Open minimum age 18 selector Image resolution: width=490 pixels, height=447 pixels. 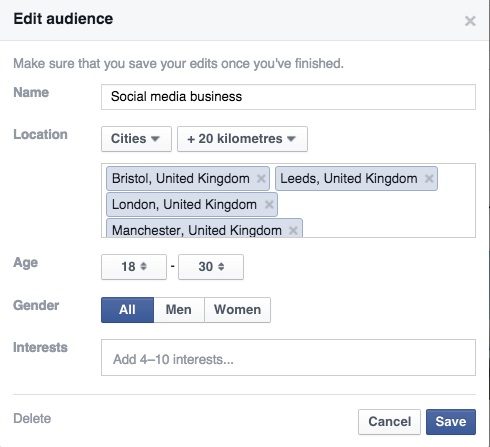[x=134, y=267]
